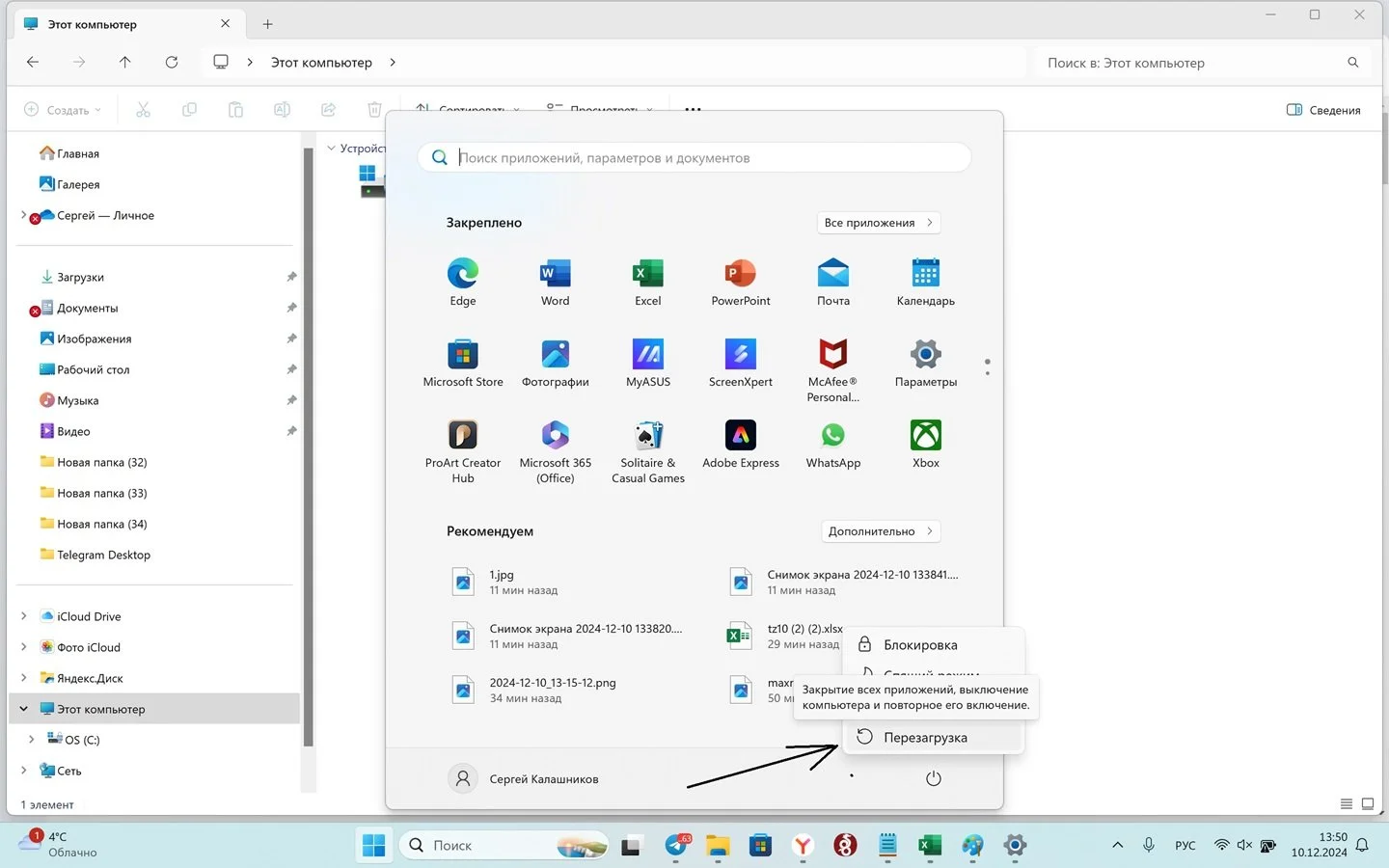Viewport: 1389px width, 868px height.
Task: Open Telegram from the taskbar
Action: click(x=677, y=846)
